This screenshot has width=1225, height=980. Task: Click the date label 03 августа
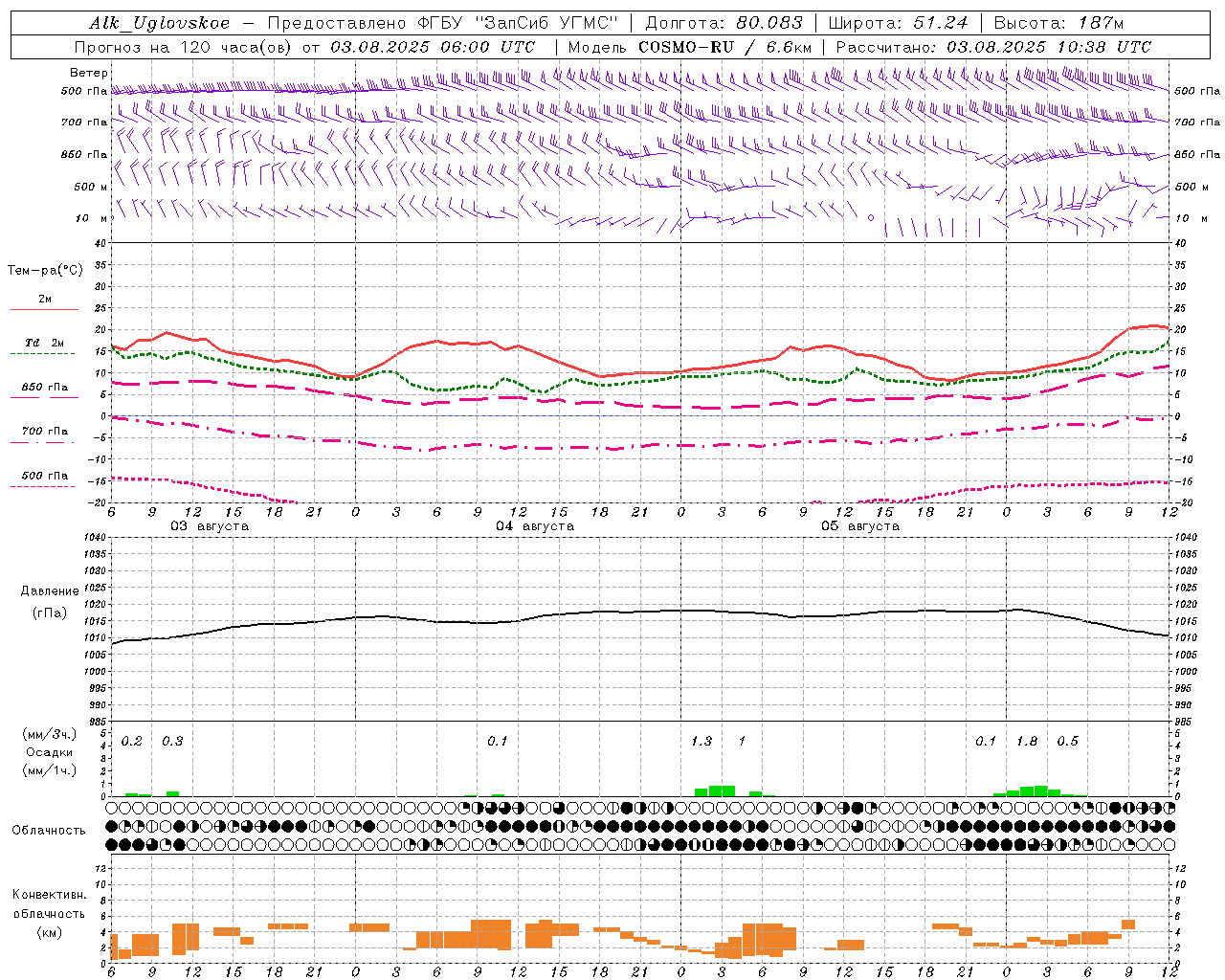[210, 526]
